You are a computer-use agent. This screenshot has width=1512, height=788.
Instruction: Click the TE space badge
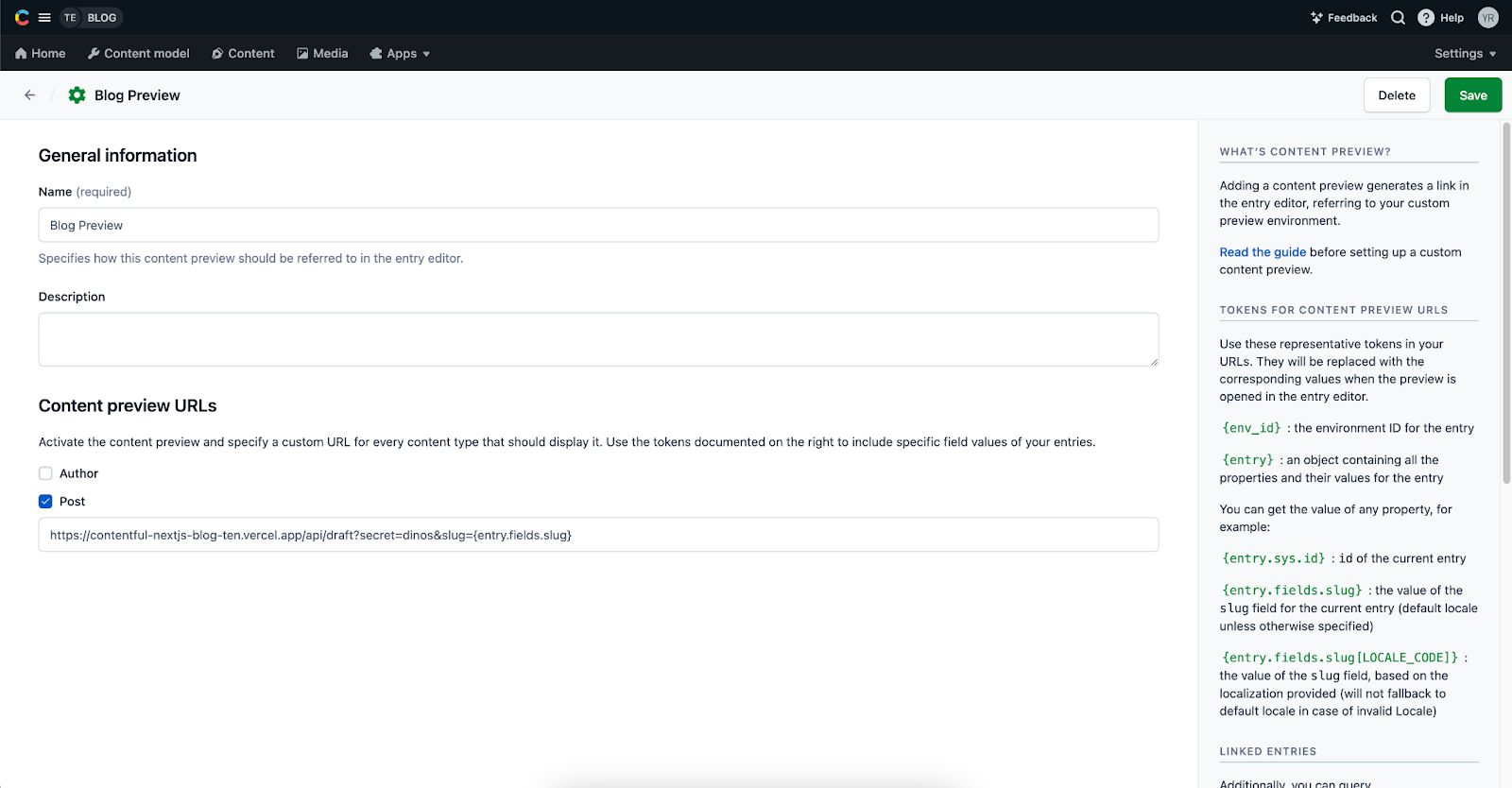pyautogui.click(x=70, y=17)
